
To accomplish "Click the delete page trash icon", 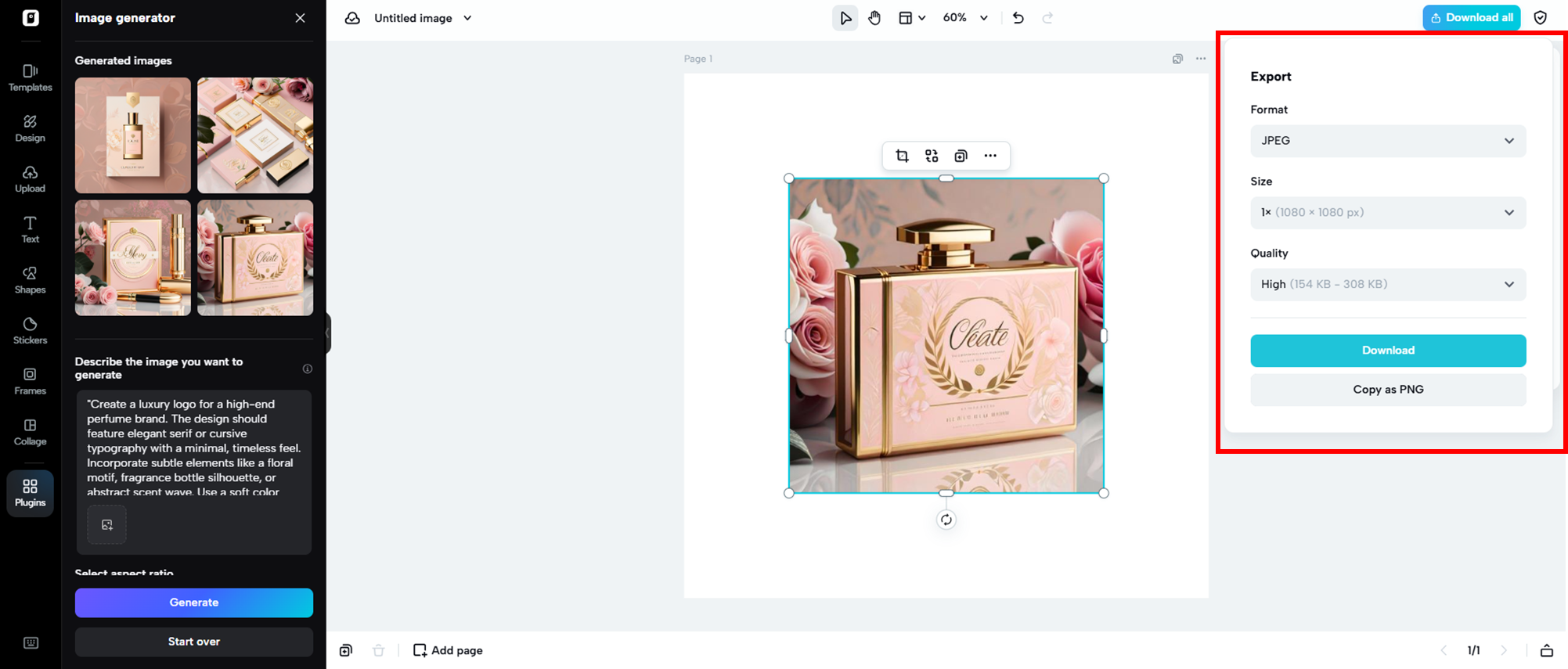I will coord(379,650).
